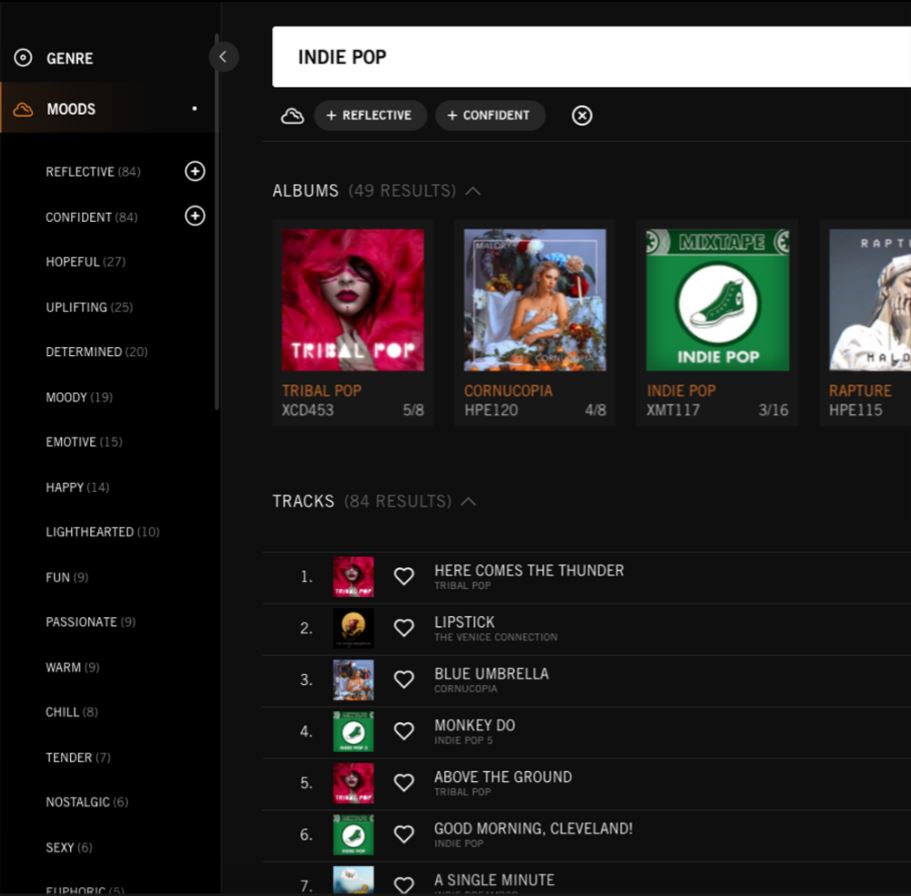The width and height of the screenshot is (911, 896).
Task: Click the Genre circle icon in sidebar
Action: pos(23,58)
